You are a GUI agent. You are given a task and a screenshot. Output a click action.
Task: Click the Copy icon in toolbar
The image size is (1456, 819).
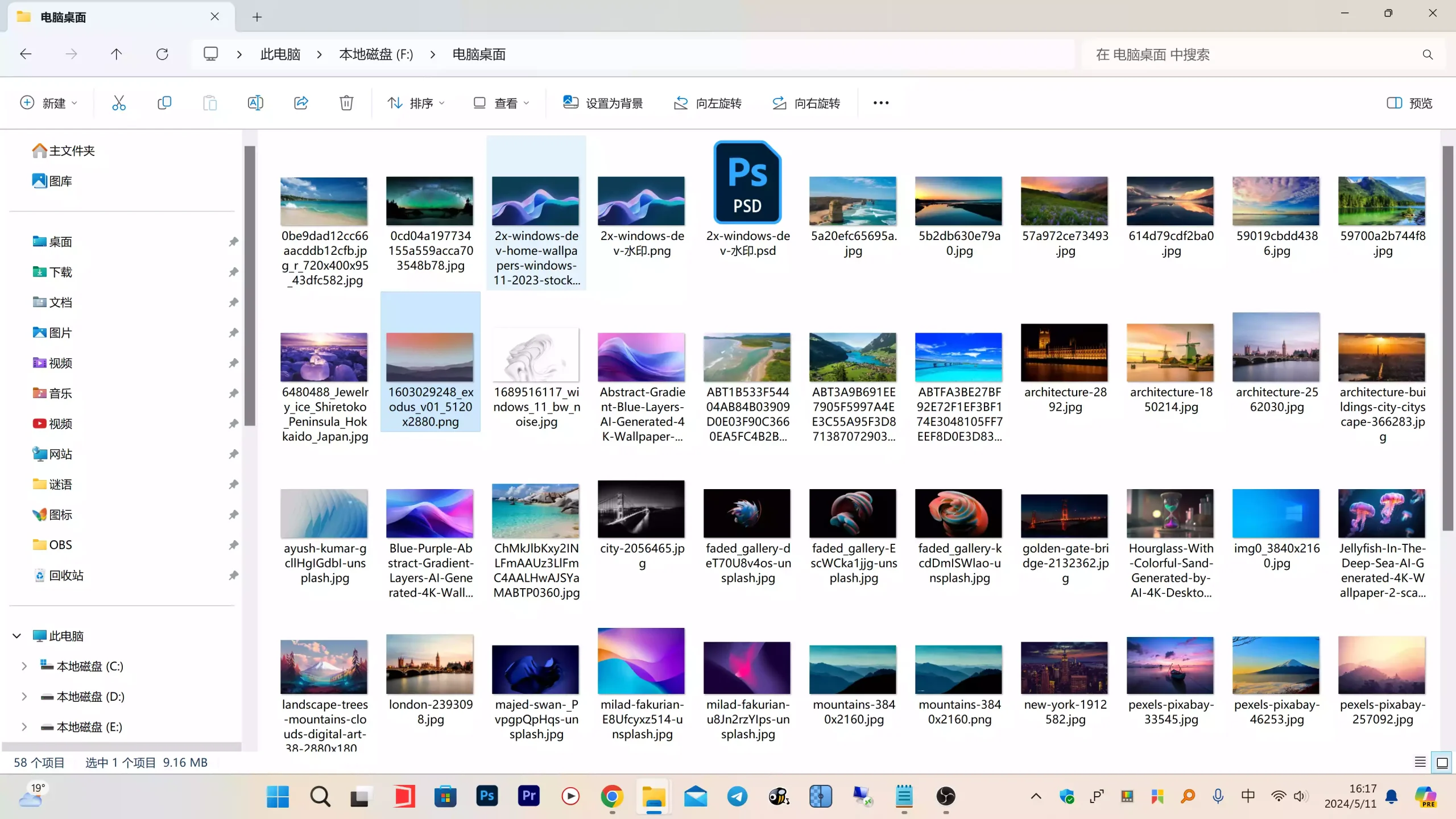[x=164, y=103]
